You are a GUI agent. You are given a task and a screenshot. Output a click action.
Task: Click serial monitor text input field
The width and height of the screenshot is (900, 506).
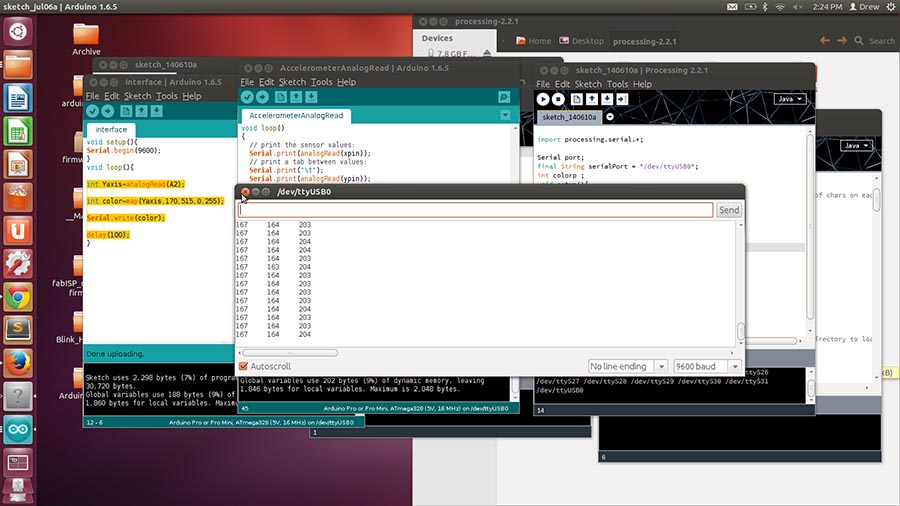476,210
